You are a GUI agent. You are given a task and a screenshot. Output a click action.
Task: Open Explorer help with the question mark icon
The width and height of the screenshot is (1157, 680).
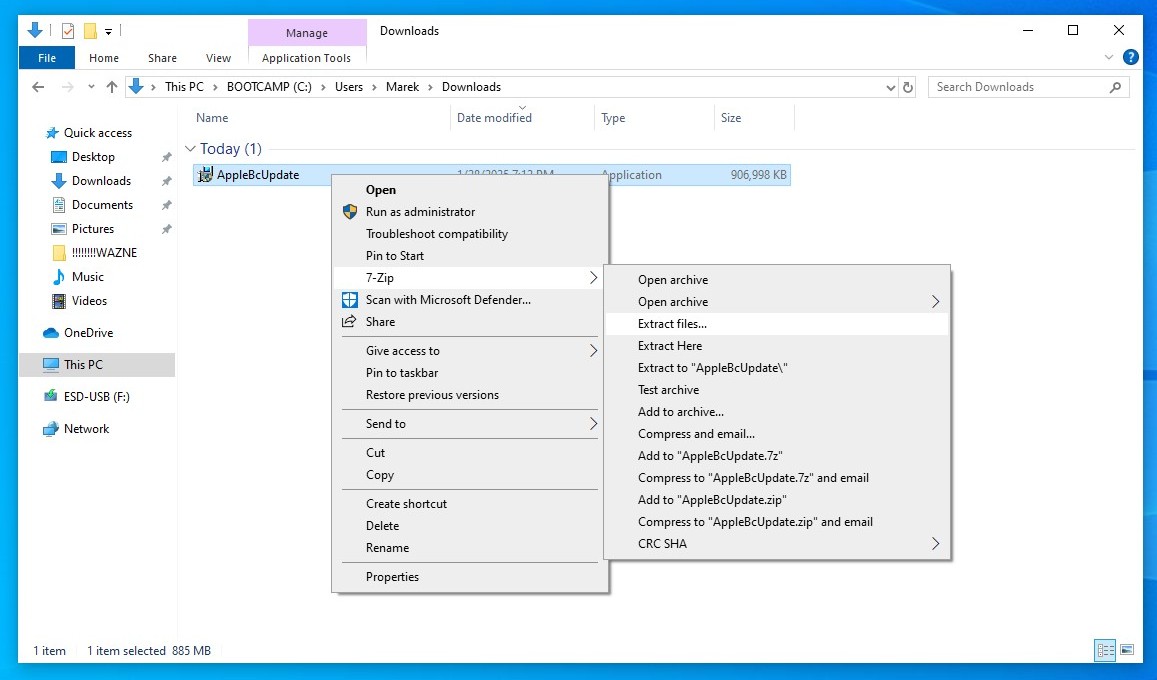pos(1130,57)
